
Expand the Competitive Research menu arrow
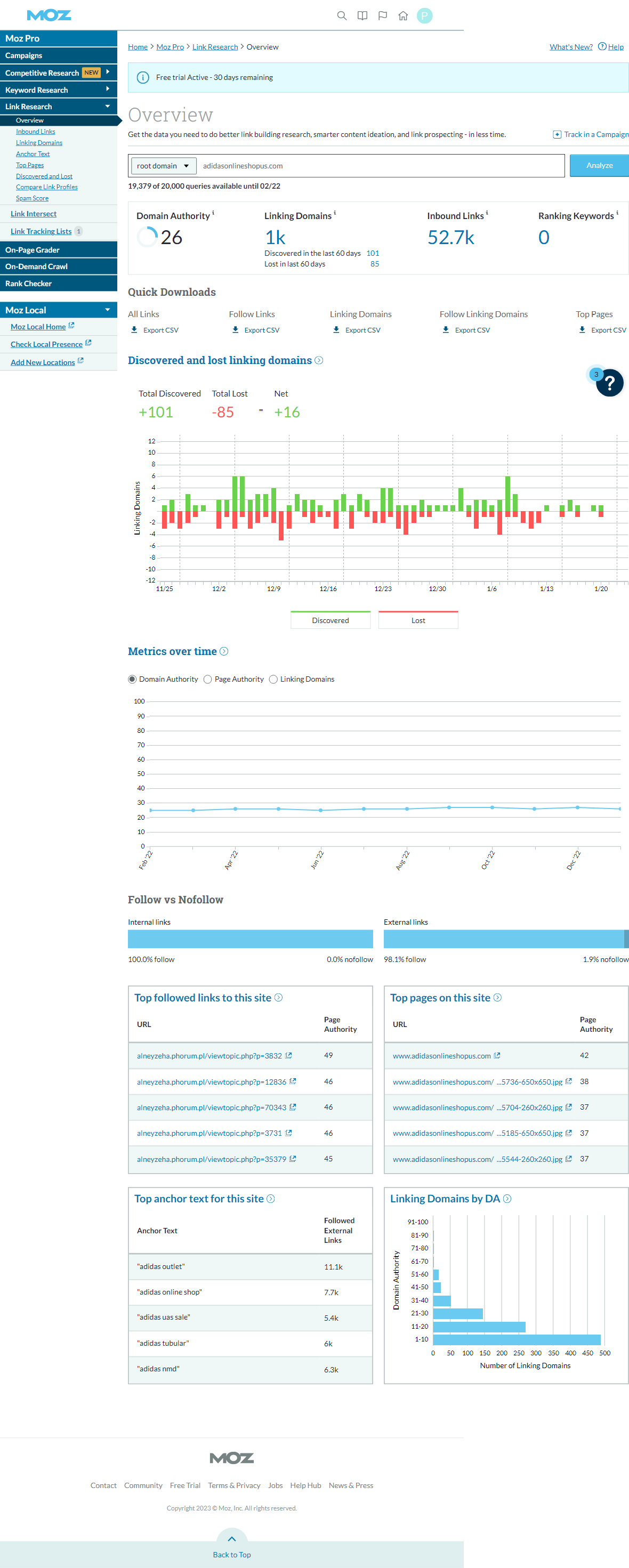click(x=108, y=72)
